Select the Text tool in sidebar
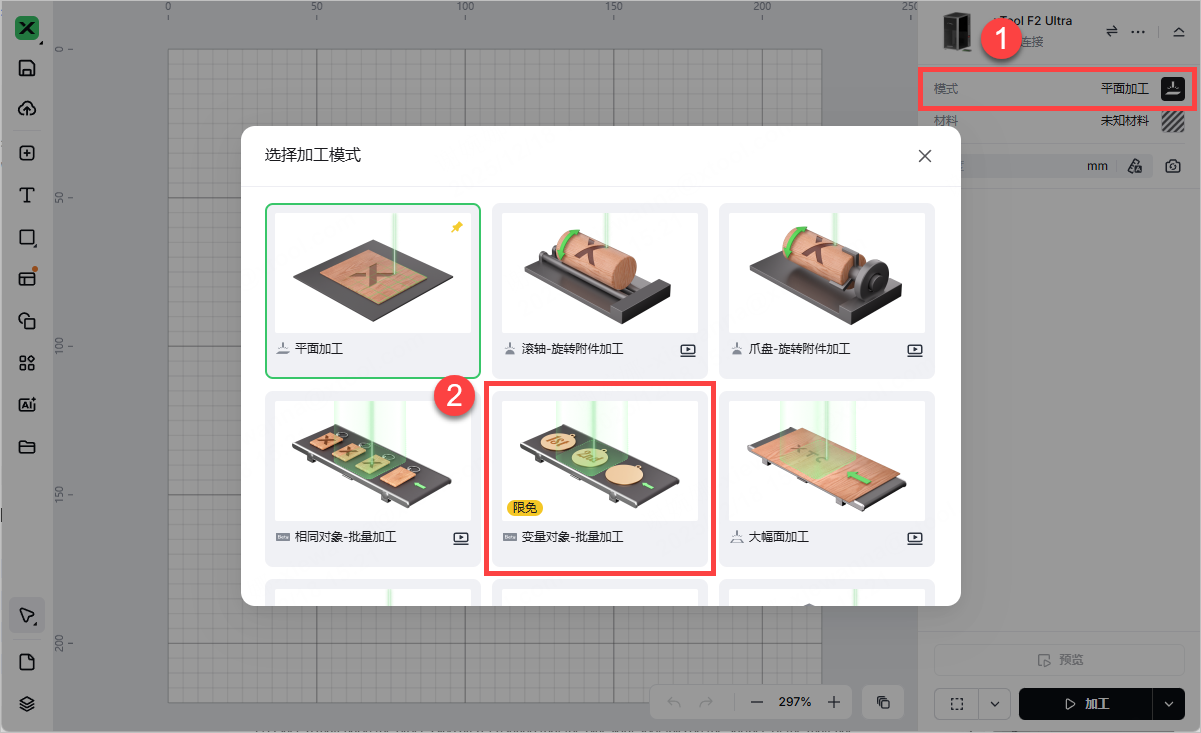Screen dimensions: 1201x733 [x=27, y=195]
